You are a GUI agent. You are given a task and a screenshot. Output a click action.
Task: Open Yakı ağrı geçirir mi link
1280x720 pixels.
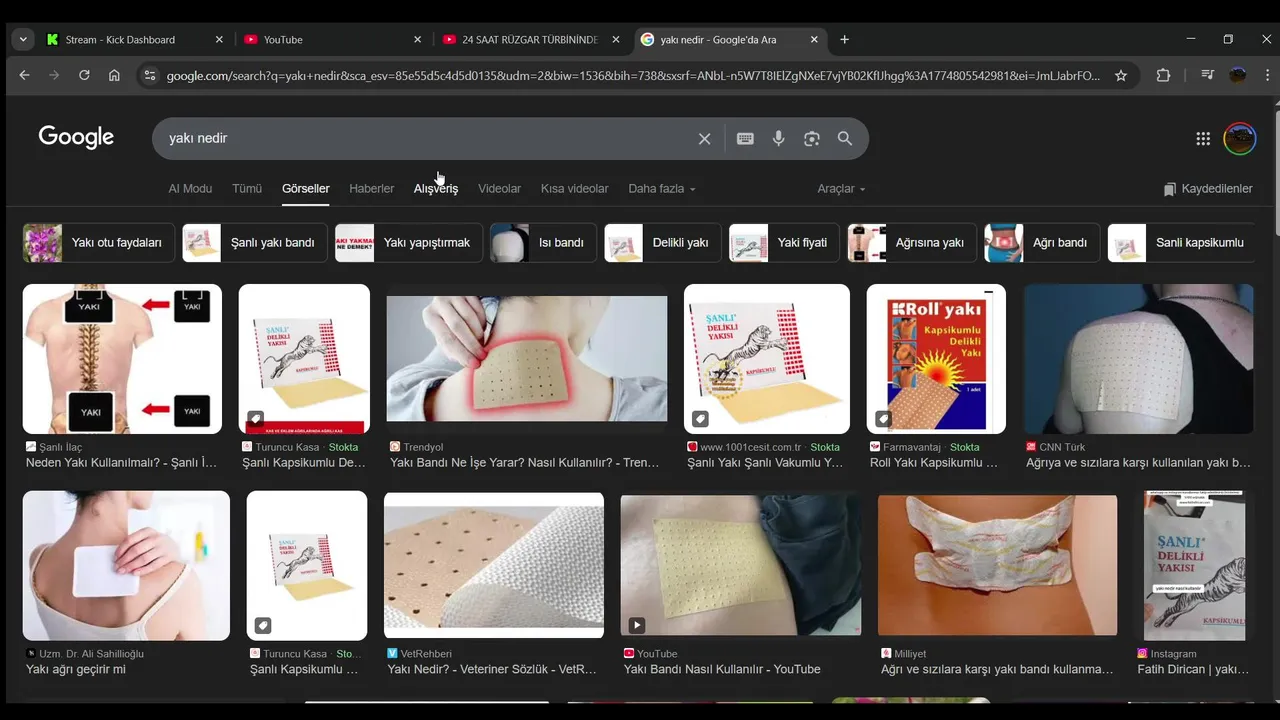pyautogui.click(x=76, y=670)
